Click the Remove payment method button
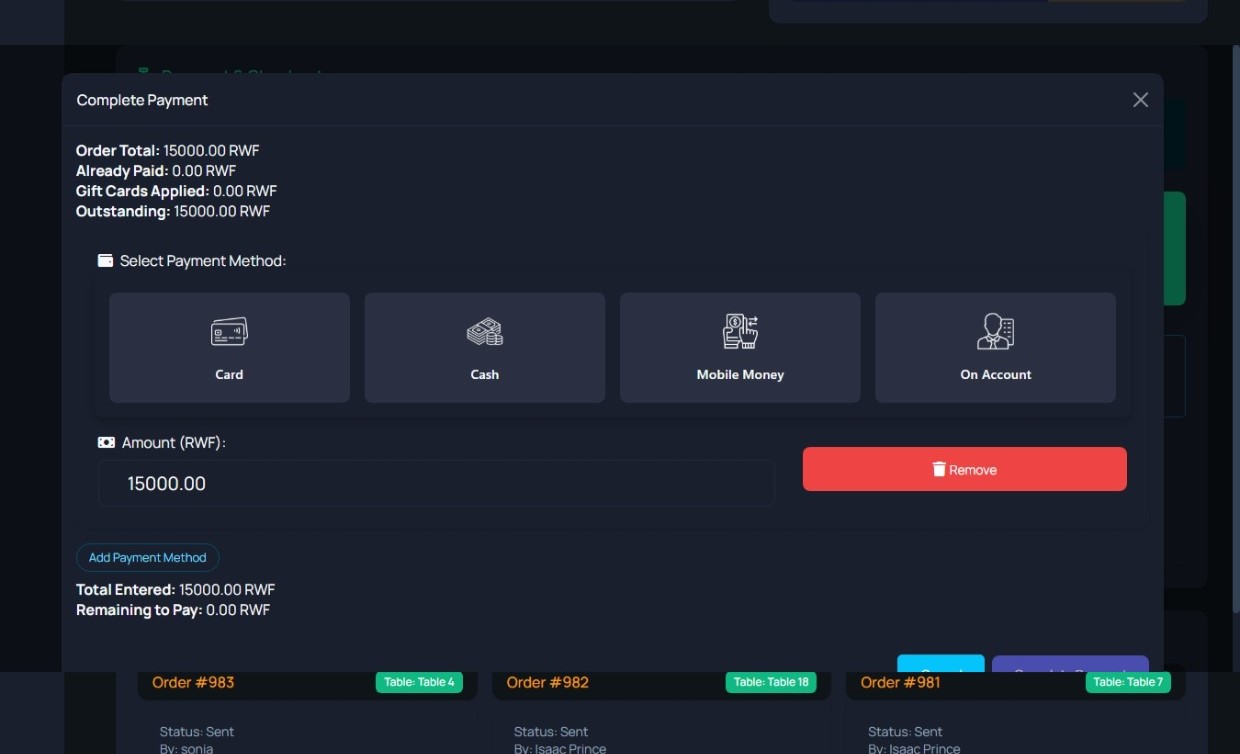The width and height of the screenshot is (1240, 754). 964,469
